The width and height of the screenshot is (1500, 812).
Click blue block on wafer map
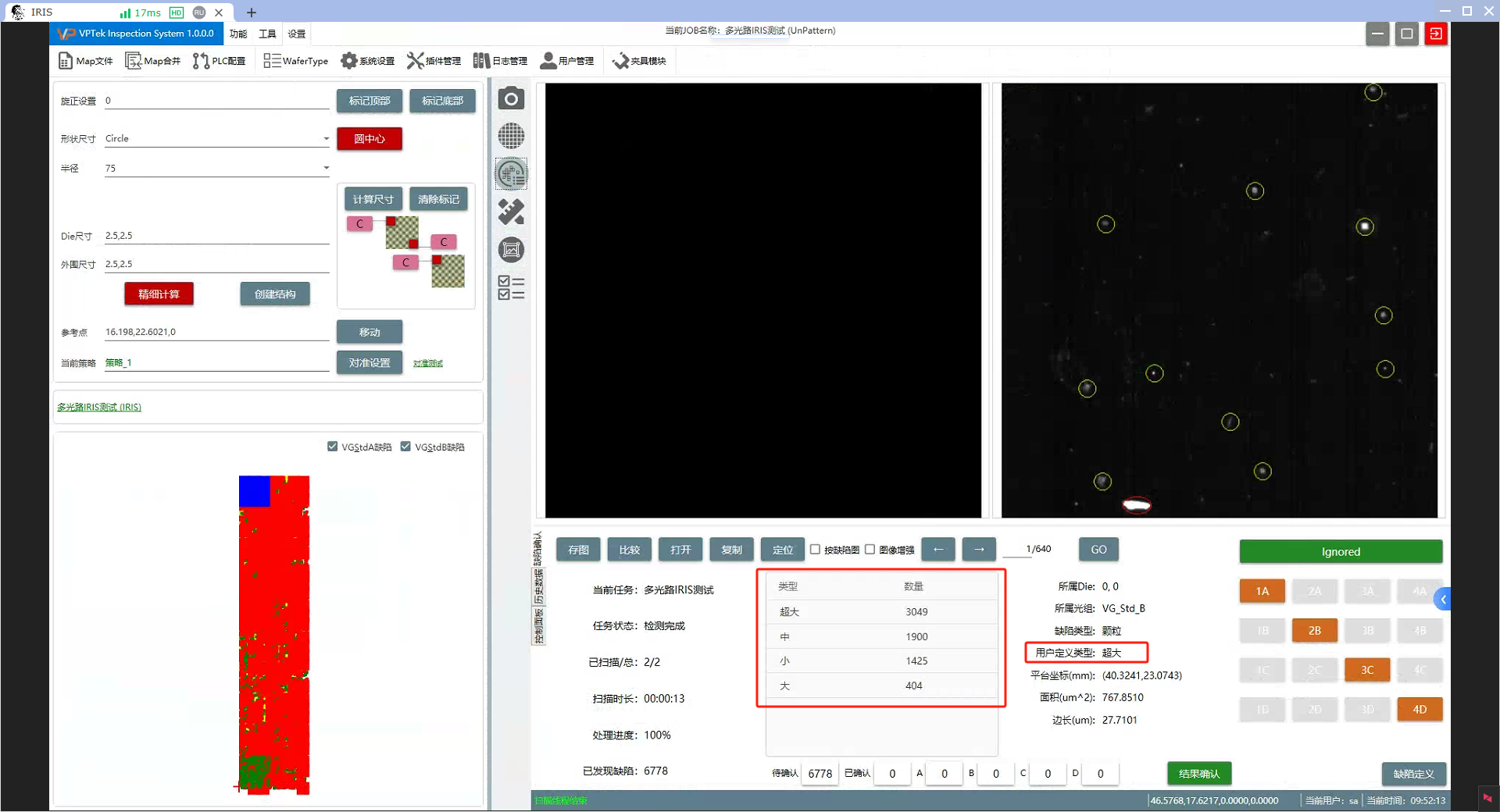[x=254, y=491]
